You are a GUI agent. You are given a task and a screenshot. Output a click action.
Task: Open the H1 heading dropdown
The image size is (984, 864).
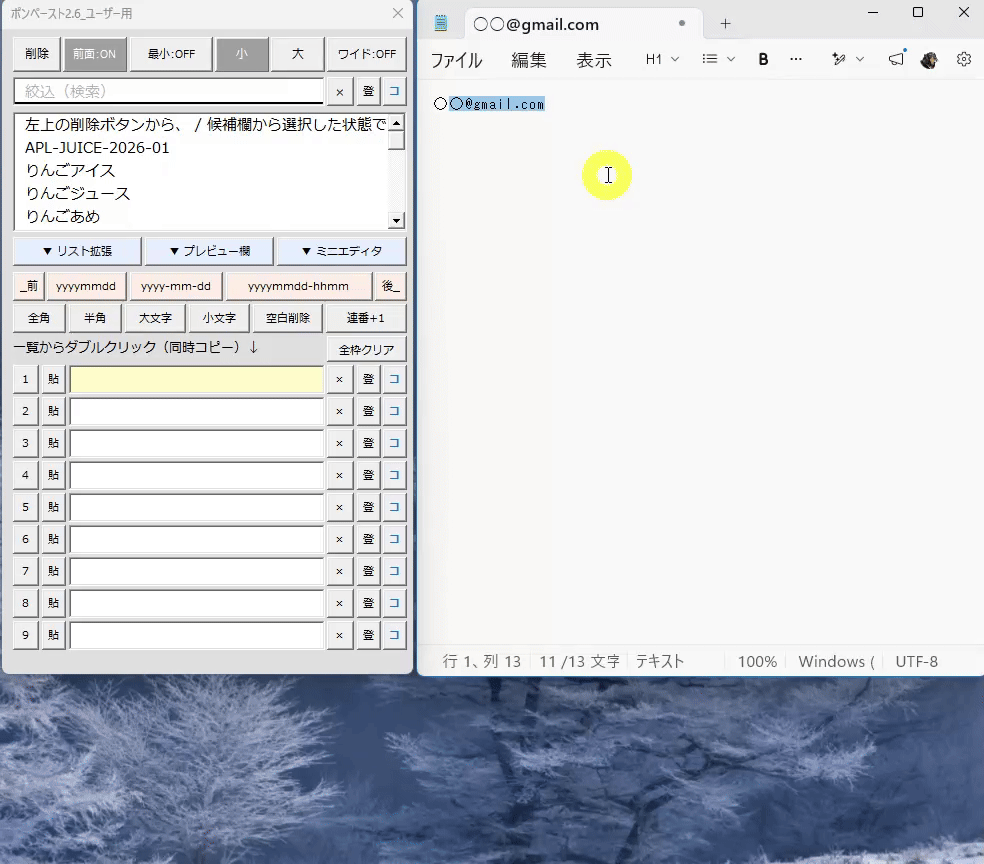click(x=662, y=59)
